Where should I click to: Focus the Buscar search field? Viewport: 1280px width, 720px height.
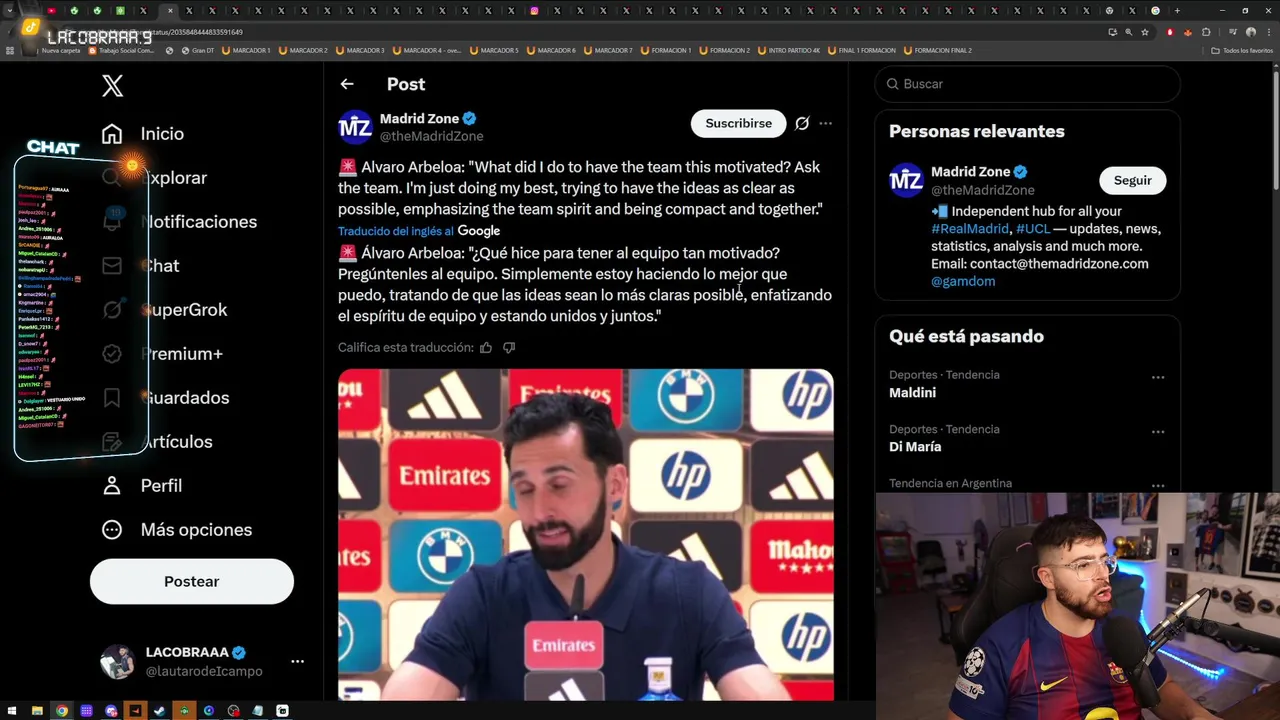click(x=1028, y=84)
